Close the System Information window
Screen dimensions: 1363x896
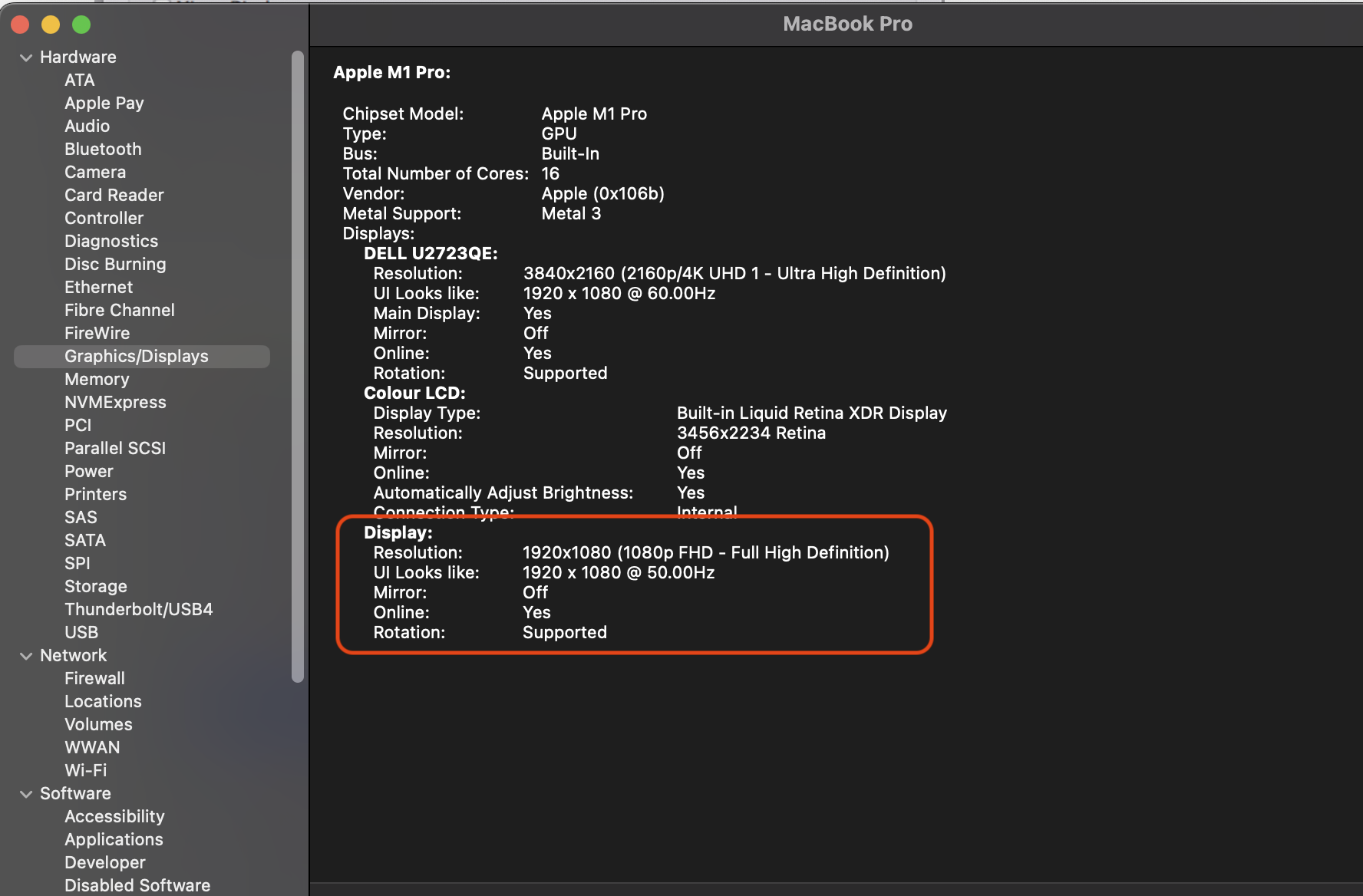[20, 25]
